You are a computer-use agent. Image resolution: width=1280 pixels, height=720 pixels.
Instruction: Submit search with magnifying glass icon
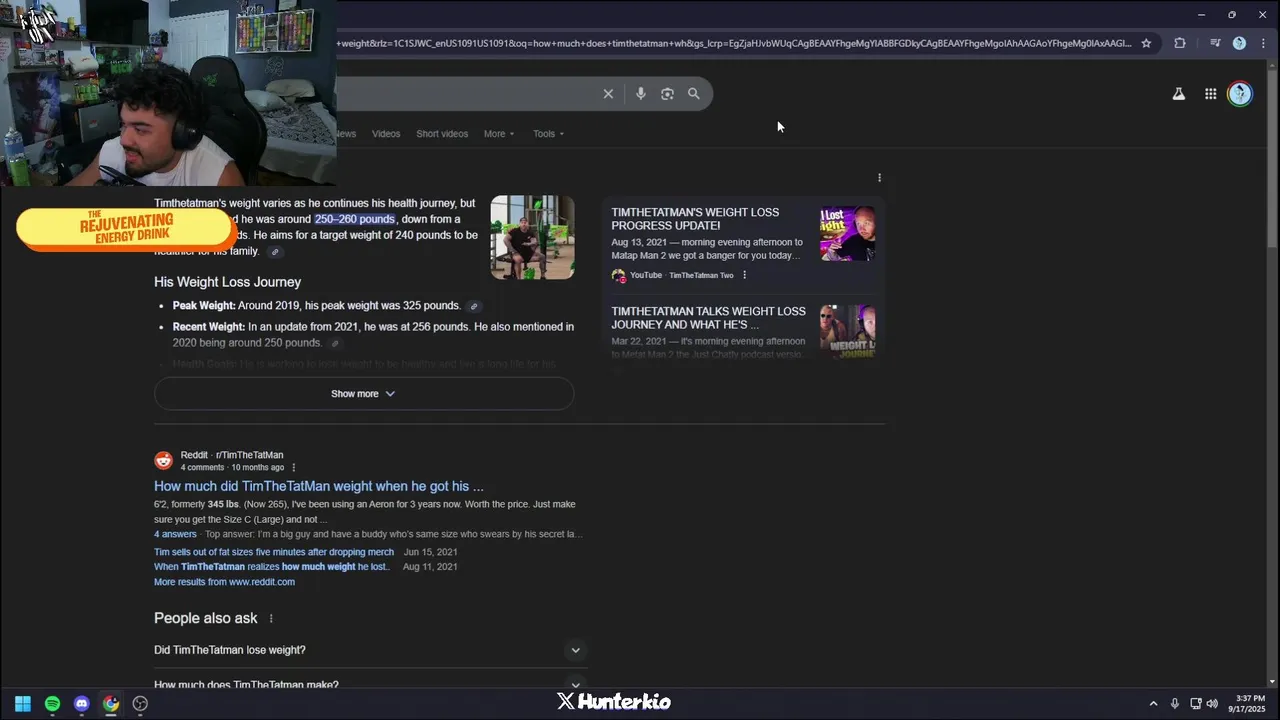tap(694, 94)
